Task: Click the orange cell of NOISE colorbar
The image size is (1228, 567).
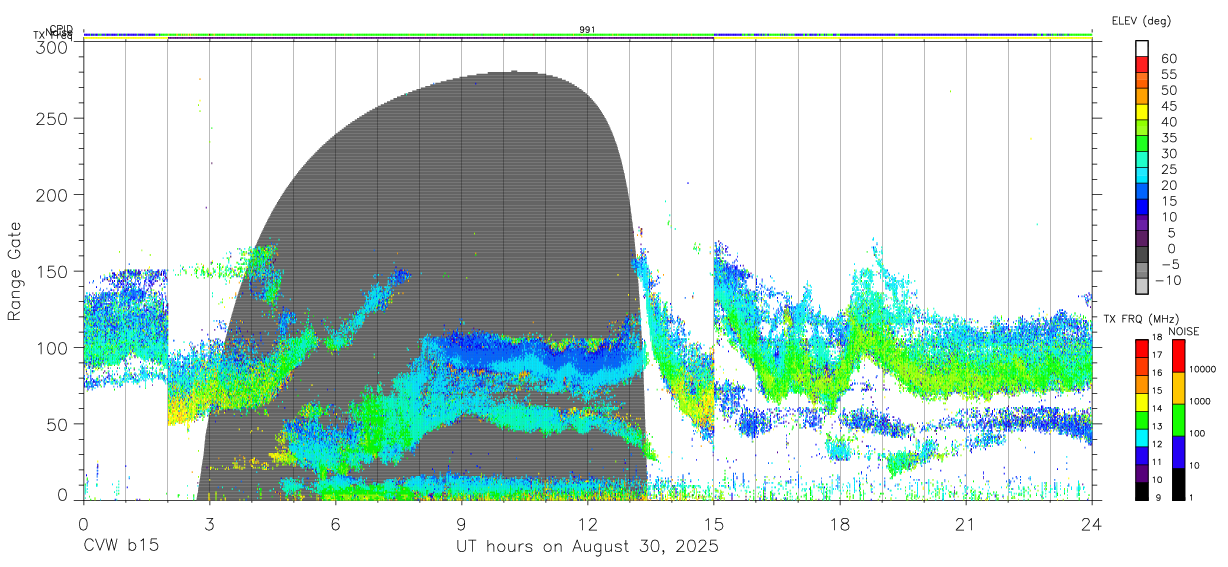Action: click(x=1178, y=388)
